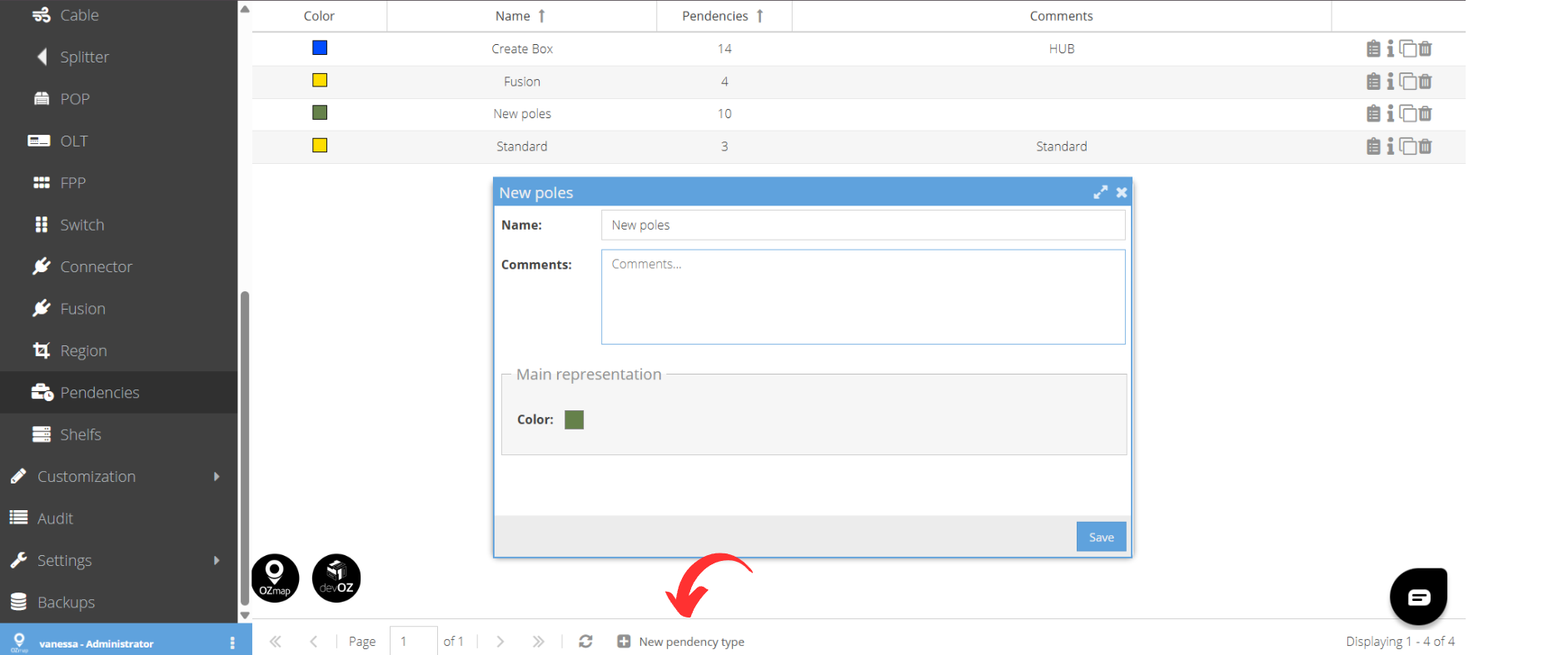This screenshot has height=655, width=1568.
Task: Open user options menu for vanessa
Action: click(232, 643)
